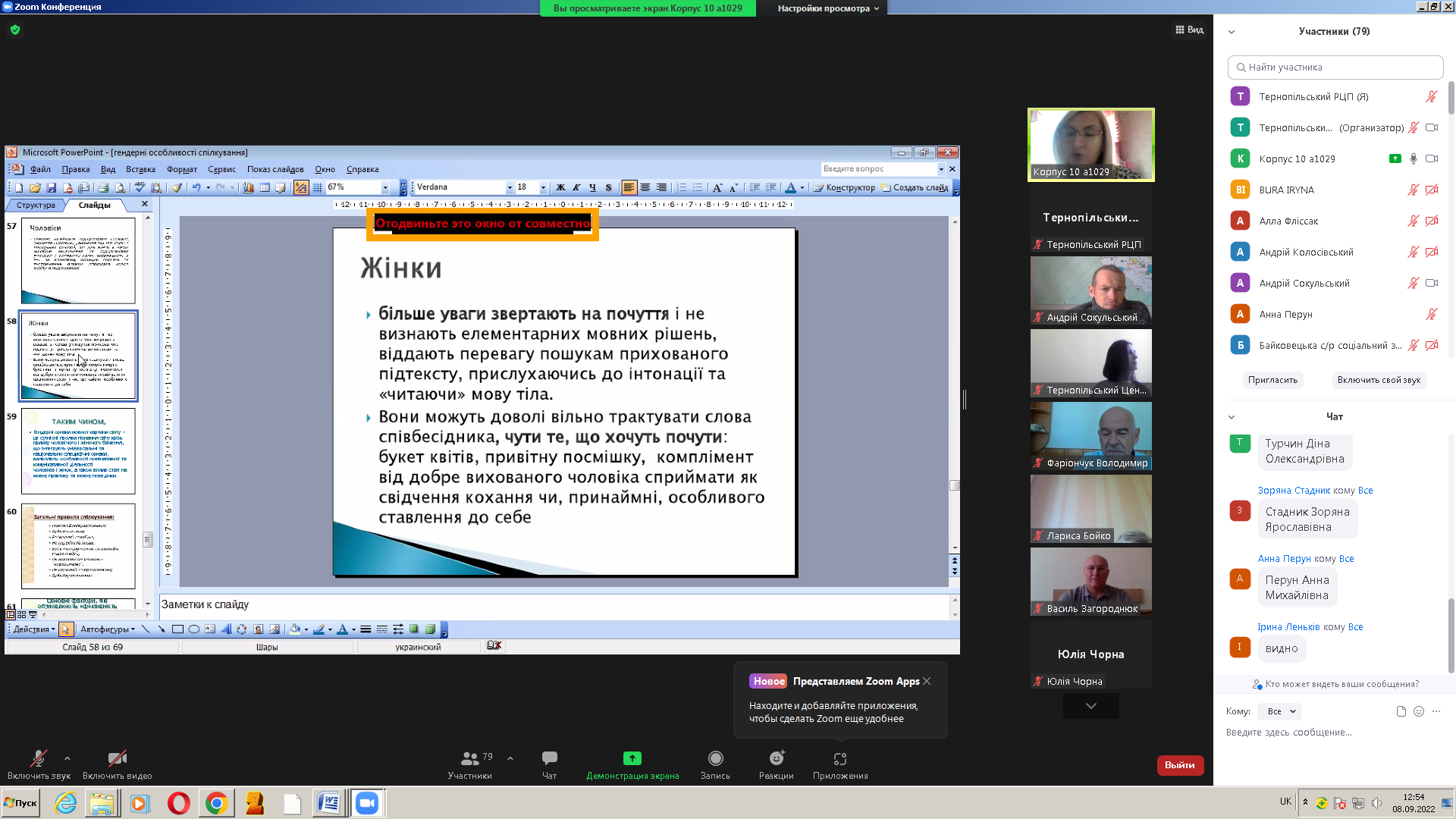
Task: Expand Настройки просмотра dropdown in Zoom
Action: click(828, 8)
